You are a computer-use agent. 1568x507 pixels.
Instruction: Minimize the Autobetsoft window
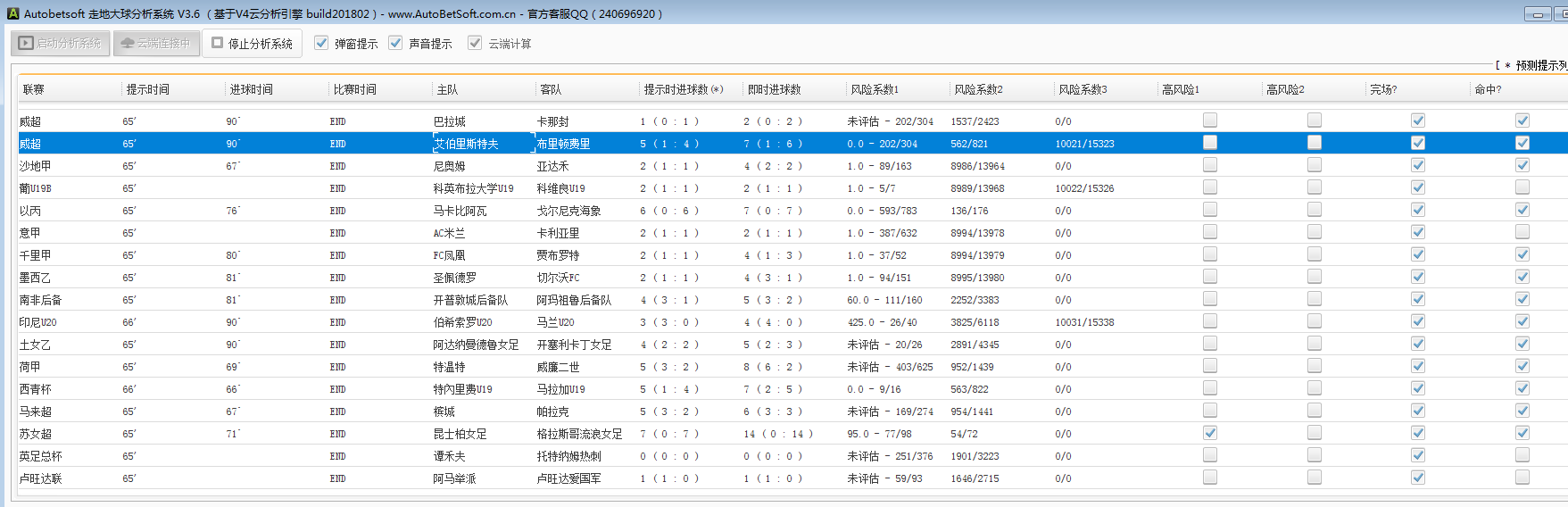pos(1538,14)
